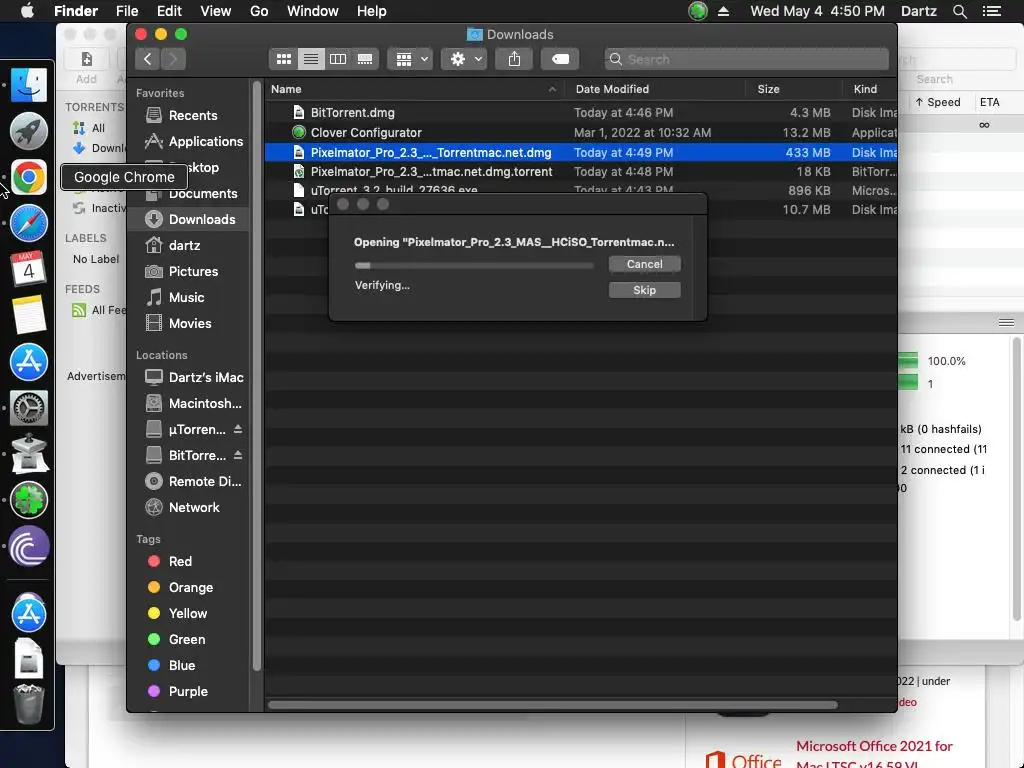Screen dimensions: 1024x768
Task: Switch Finder to column view
Action: 338,59
